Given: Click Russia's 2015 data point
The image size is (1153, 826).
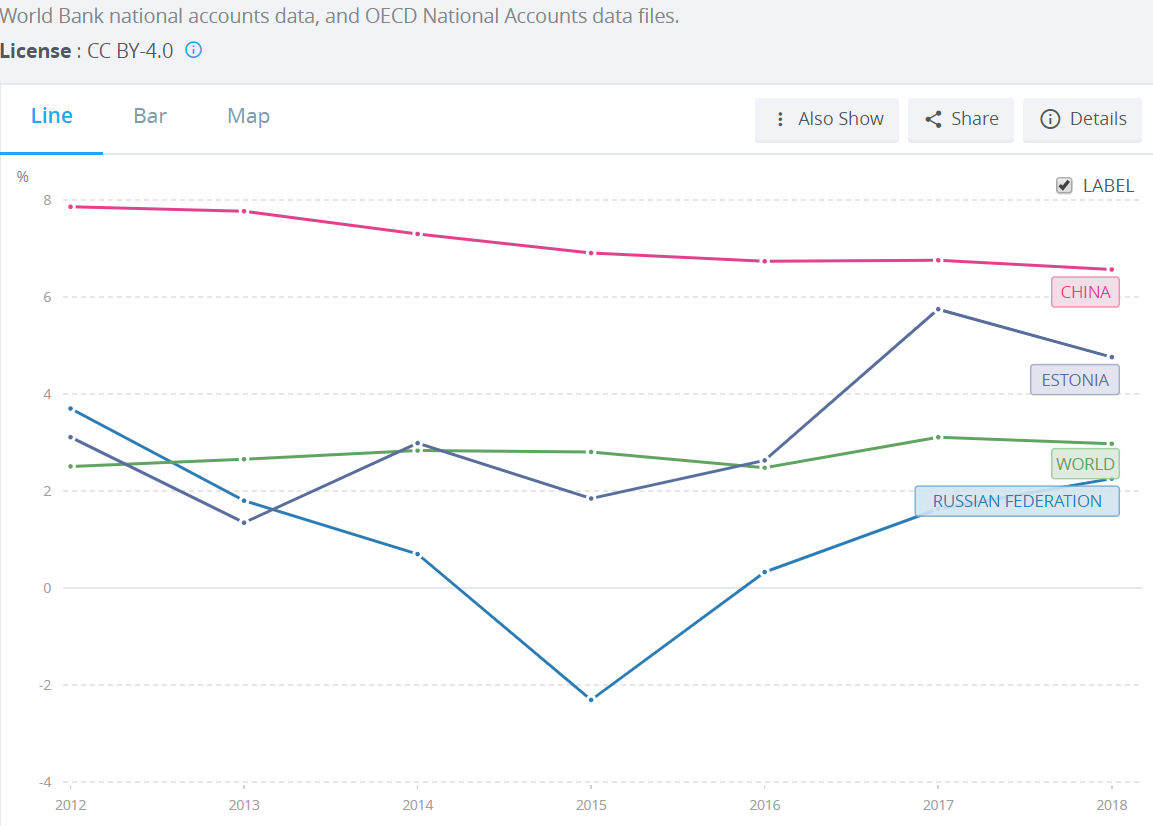Looking at the screenshot, I should (x=591, y=699).
